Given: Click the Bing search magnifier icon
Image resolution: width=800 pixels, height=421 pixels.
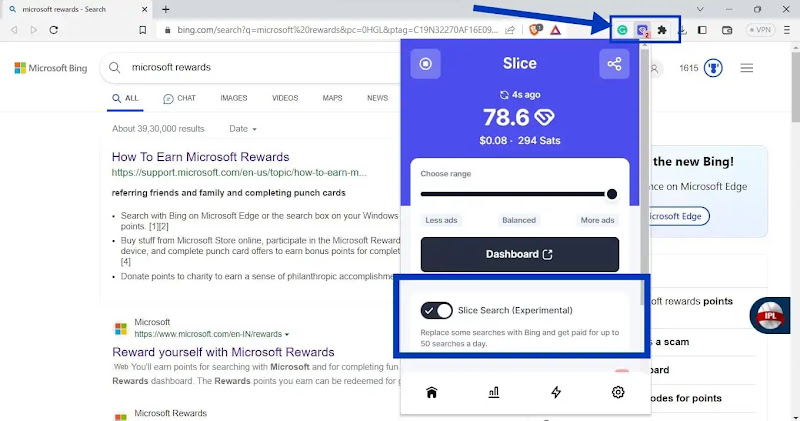Looking at the screenshot, I should [x=115, y=67].
